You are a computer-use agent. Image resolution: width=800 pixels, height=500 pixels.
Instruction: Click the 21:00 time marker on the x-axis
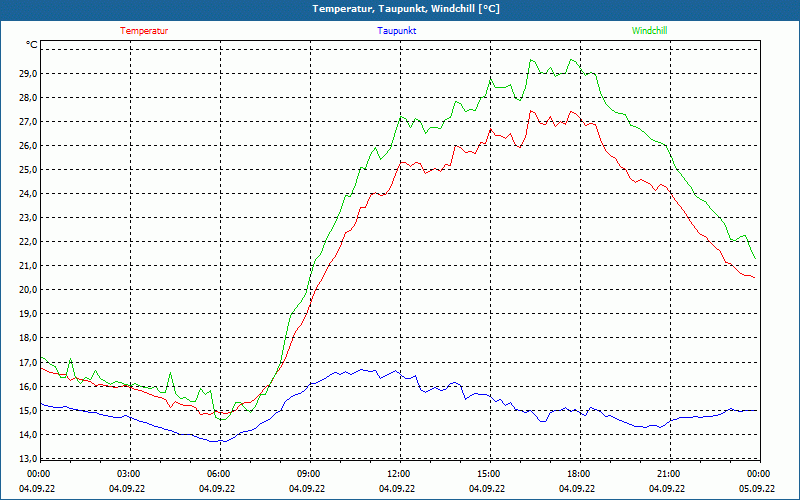(x=669, y=474)
